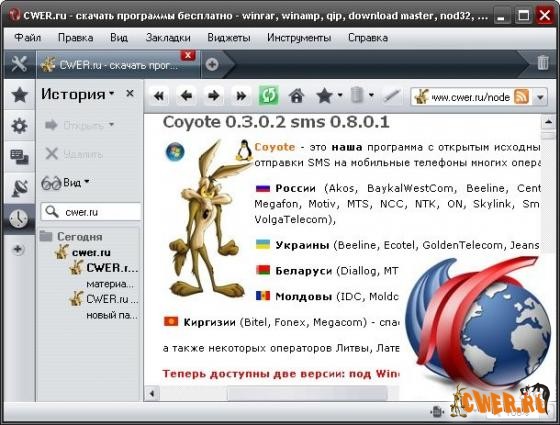Open dropdown arrow next to star toolbar icon
Image resolution: width=560 pixels, height=425 pixels.
[340, 95]
